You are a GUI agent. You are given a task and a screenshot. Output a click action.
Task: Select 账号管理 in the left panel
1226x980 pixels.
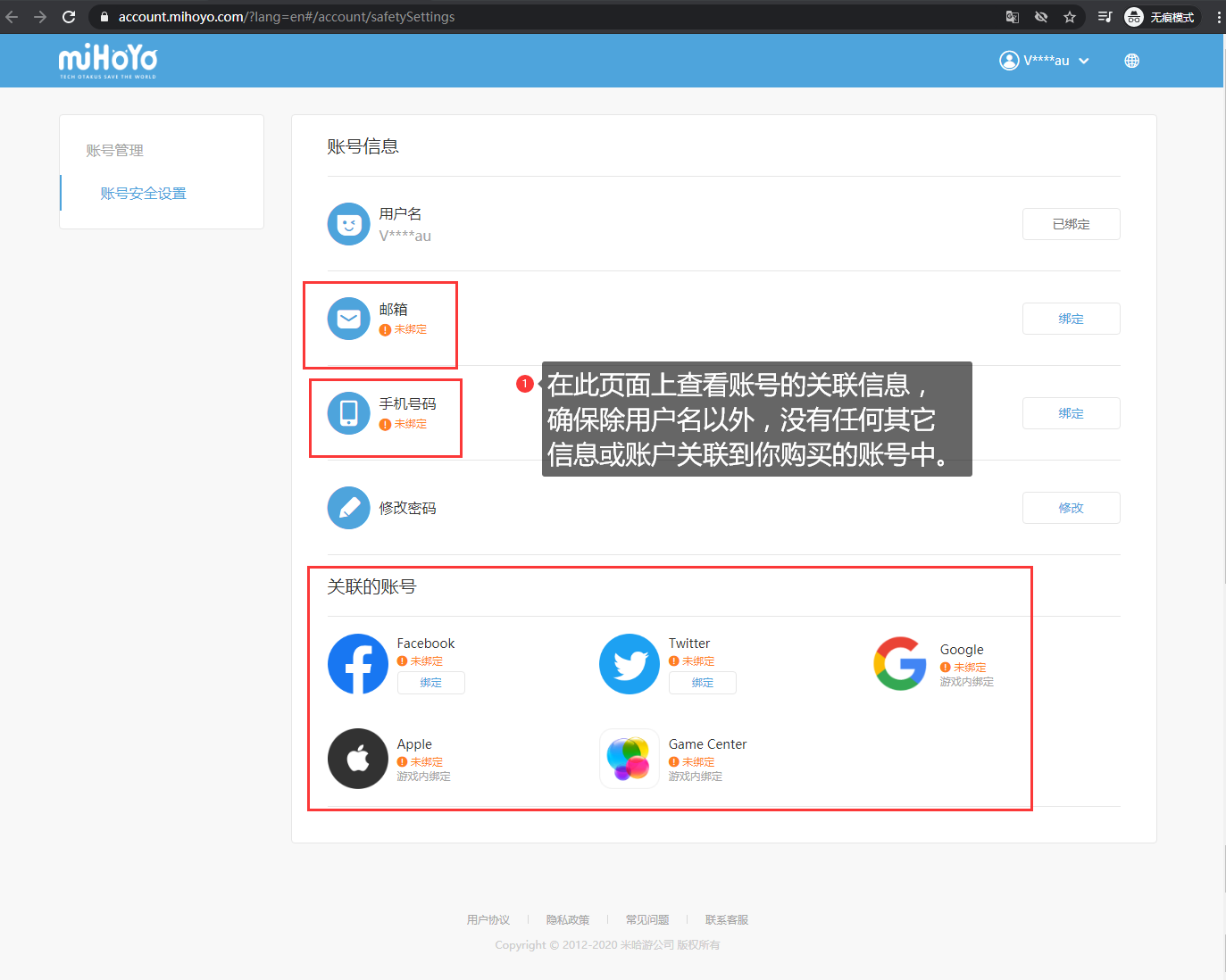[x=115, y=150]
